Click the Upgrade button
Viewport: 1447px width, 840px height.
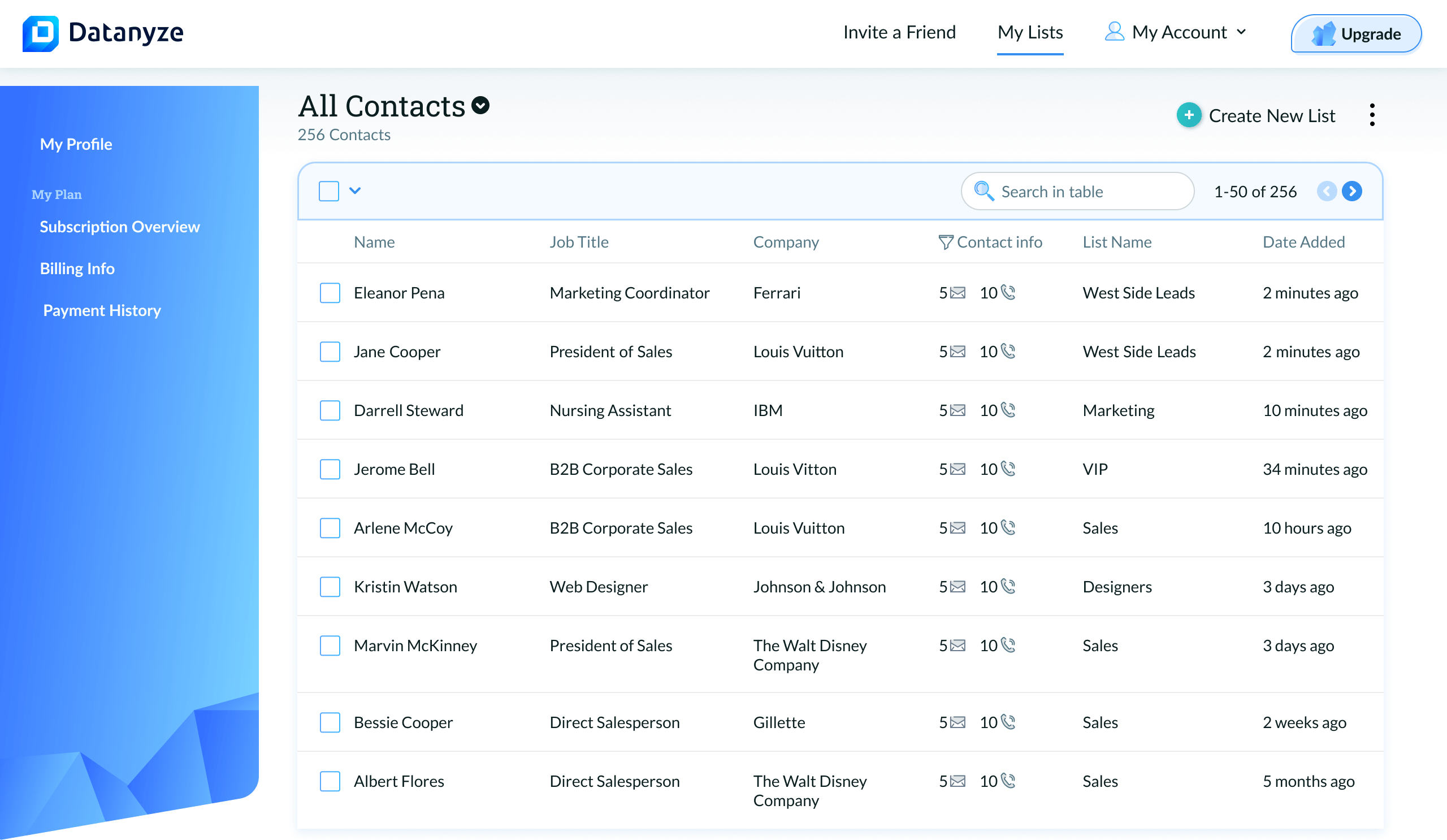(1355, 34)
